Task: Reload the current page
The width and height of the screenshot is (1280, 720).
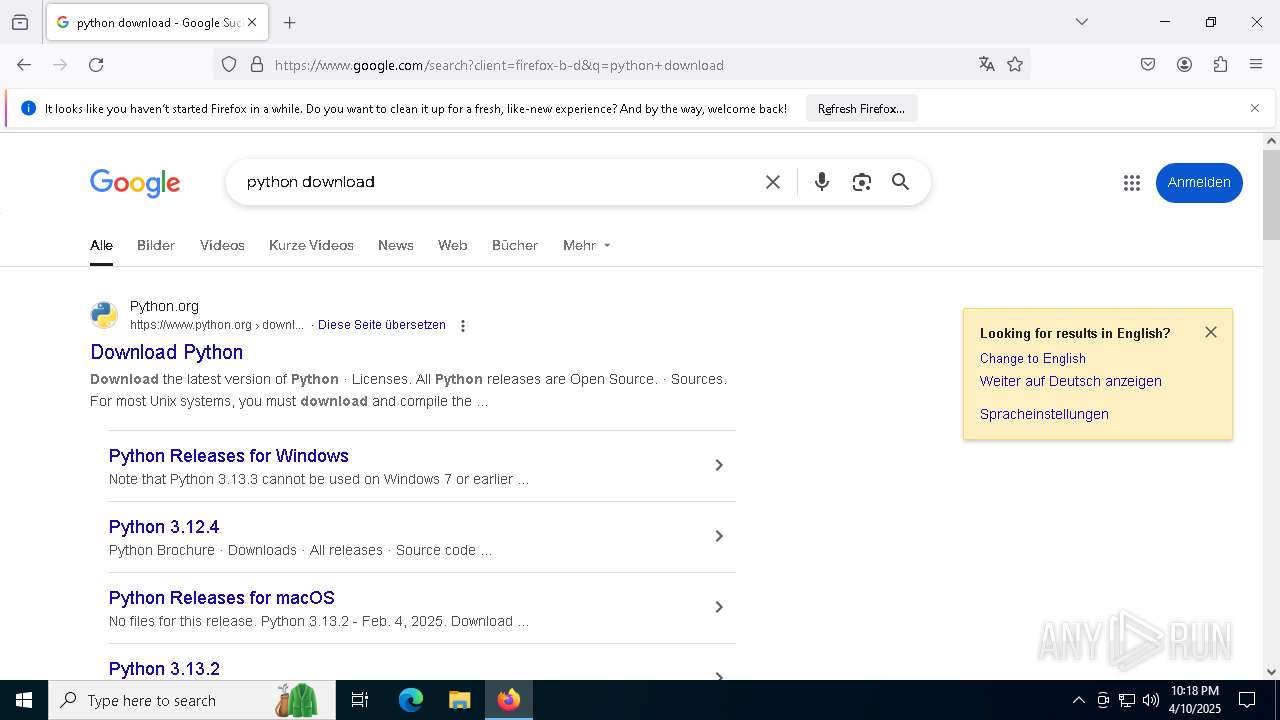Action: tap(96, 65)
